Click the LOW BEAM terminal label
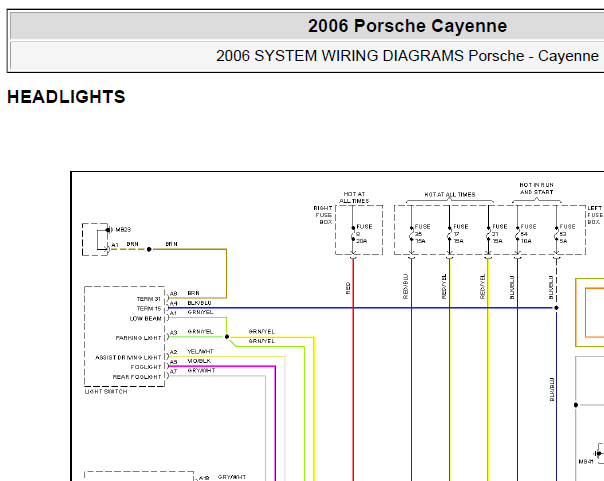 [x=145, y=318]
